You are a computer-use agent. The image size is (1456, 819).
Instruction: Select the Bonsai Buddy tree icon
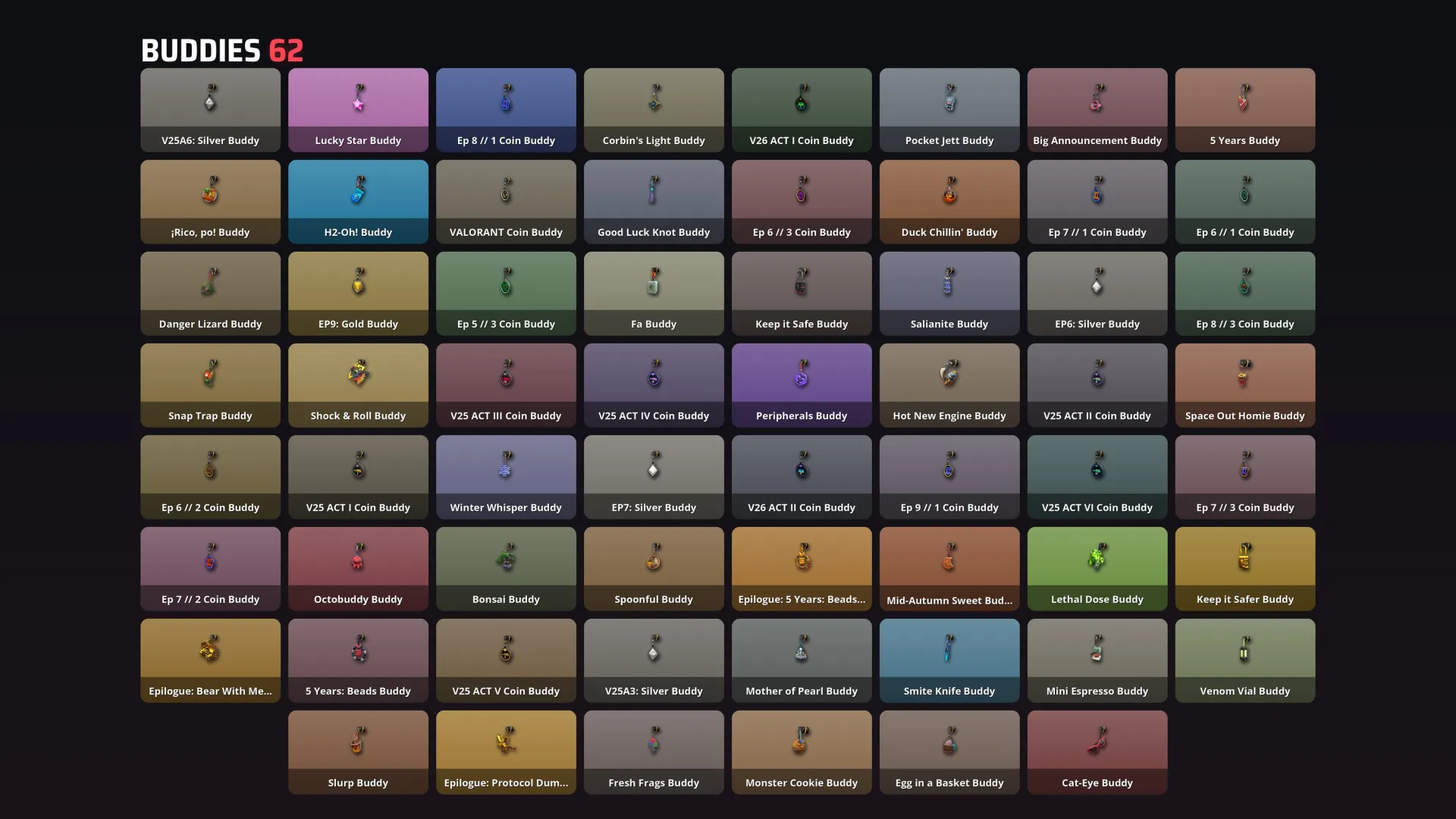506,557
